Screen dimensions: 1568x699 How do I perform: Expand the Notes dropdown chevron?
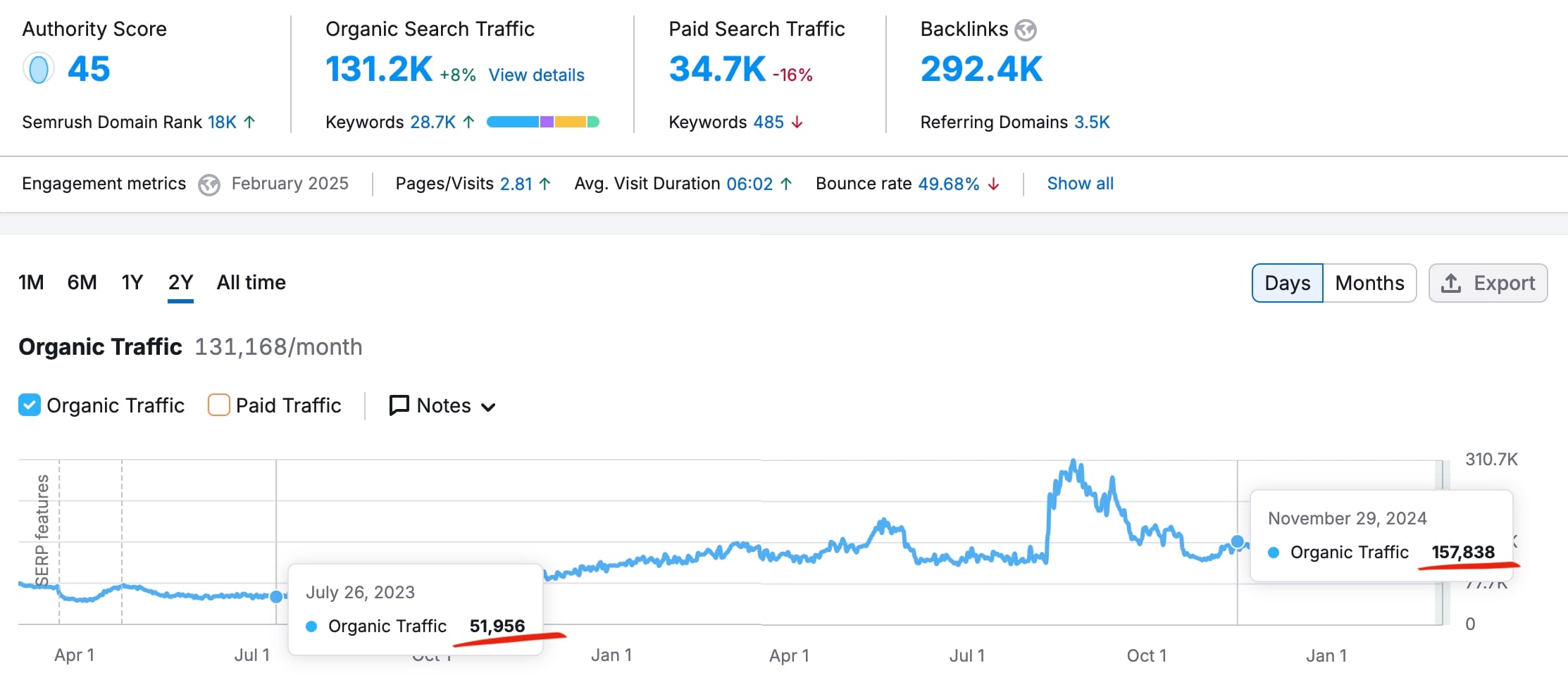coord(488,407)
